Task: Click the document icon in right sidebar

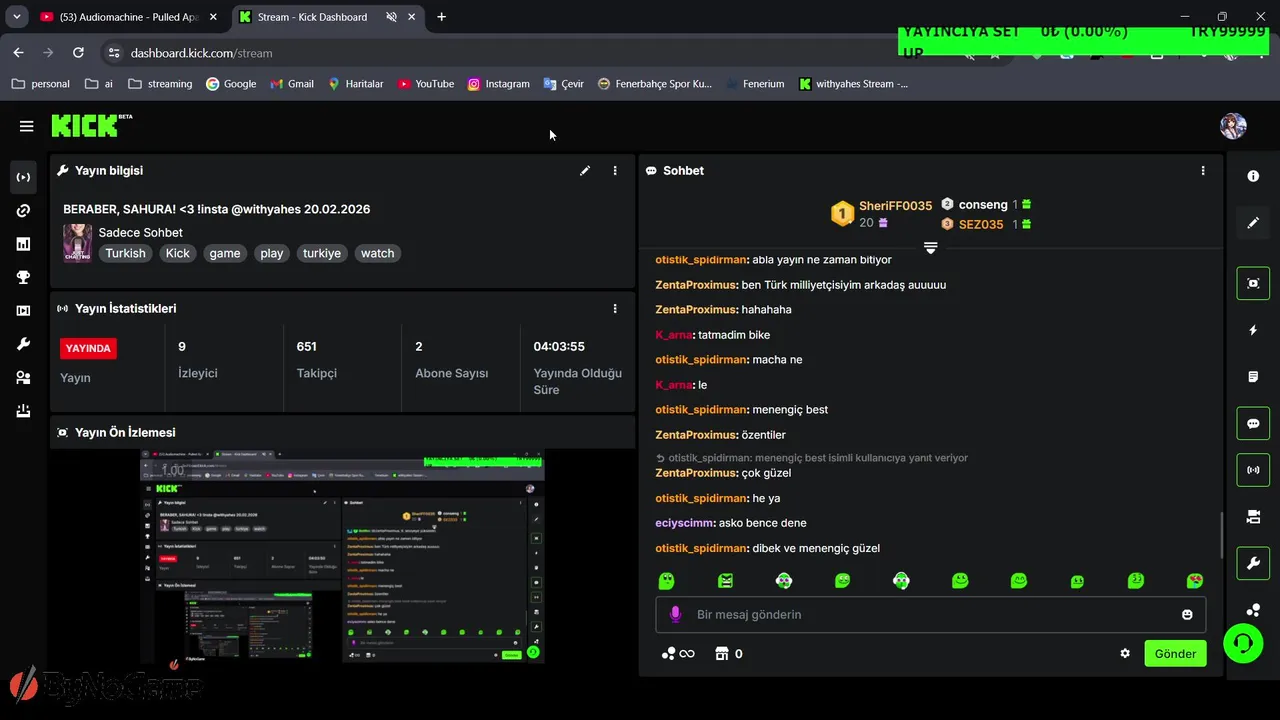Action: pos(1253,377)
